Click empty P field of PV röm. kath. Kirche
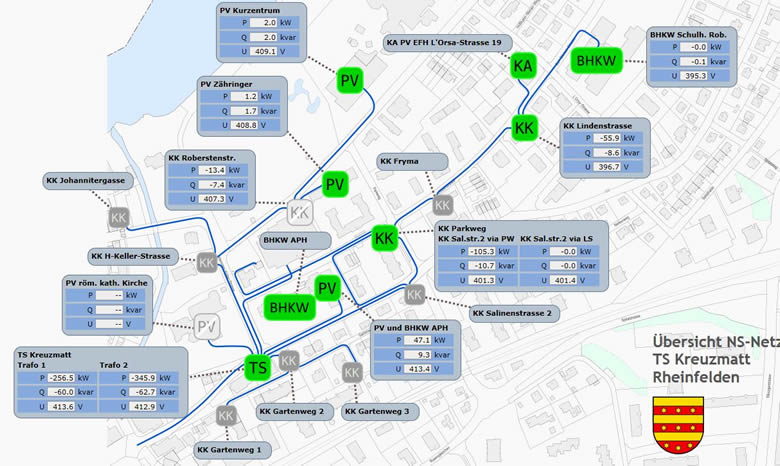 point(109,295)
